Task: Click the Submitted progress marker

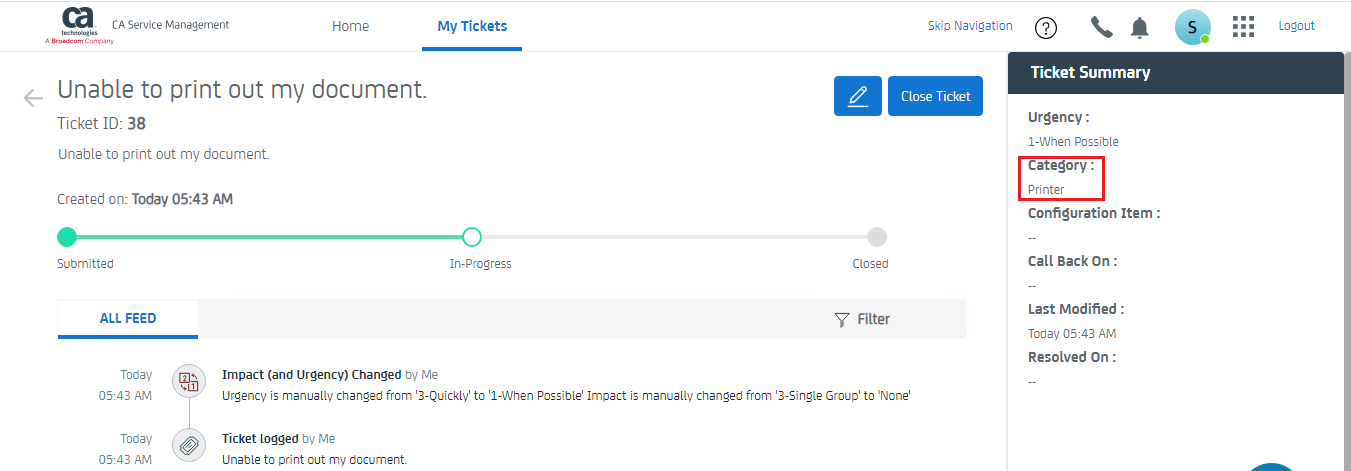Action: click(67, 237)
